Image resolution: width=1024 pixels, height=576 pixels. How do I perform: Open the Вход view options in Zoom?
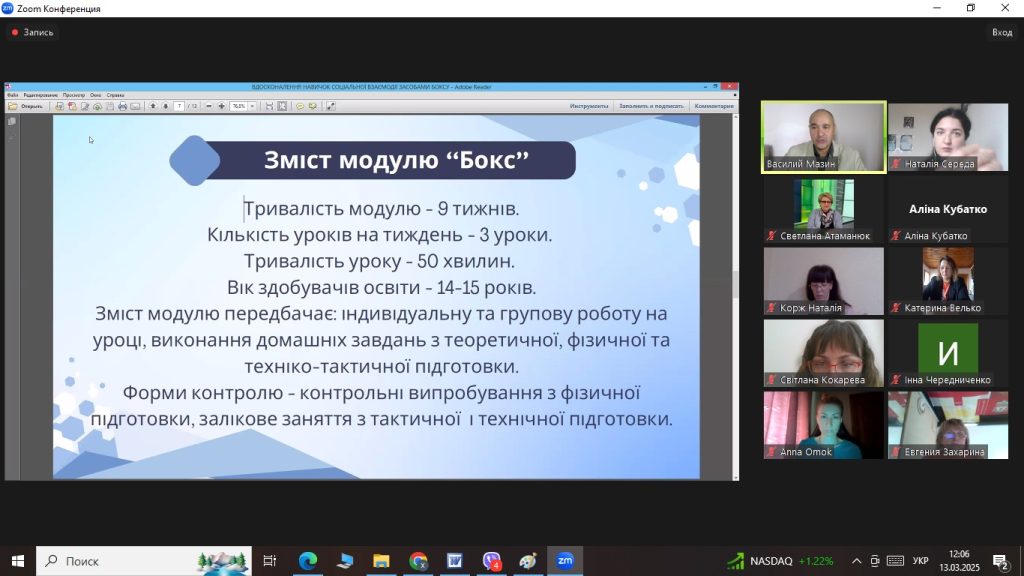(1001, 32)
